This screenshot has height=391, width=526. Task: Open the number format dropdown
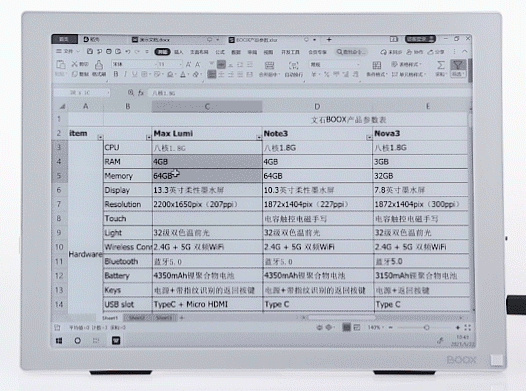click(358, 64)
